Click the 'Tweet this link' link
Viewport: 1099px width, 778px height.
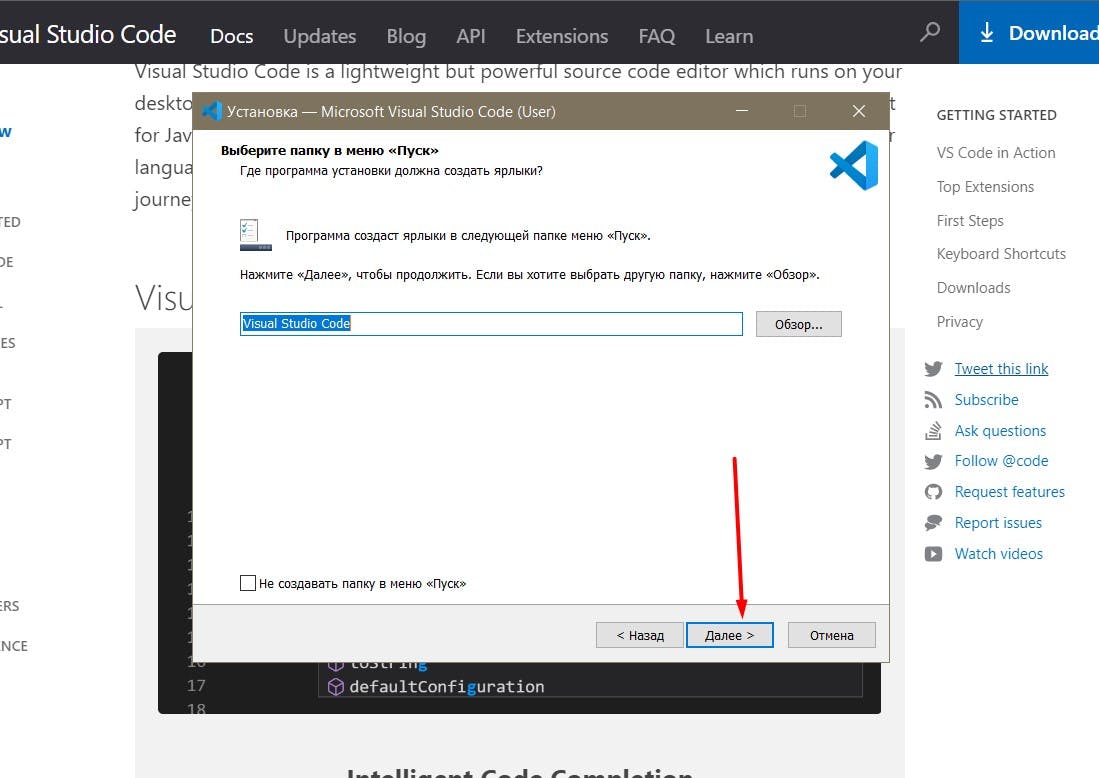pos(1001,369)
